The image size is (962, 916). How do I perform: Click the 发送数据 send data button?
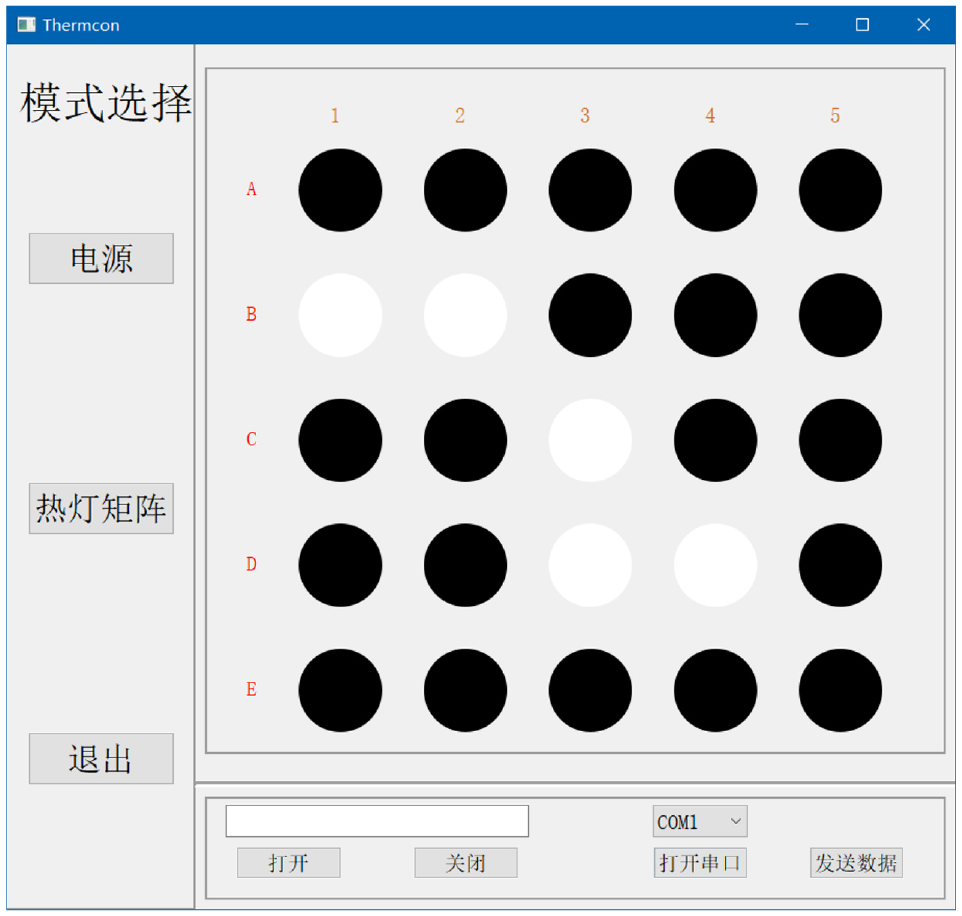coord(856,863)
